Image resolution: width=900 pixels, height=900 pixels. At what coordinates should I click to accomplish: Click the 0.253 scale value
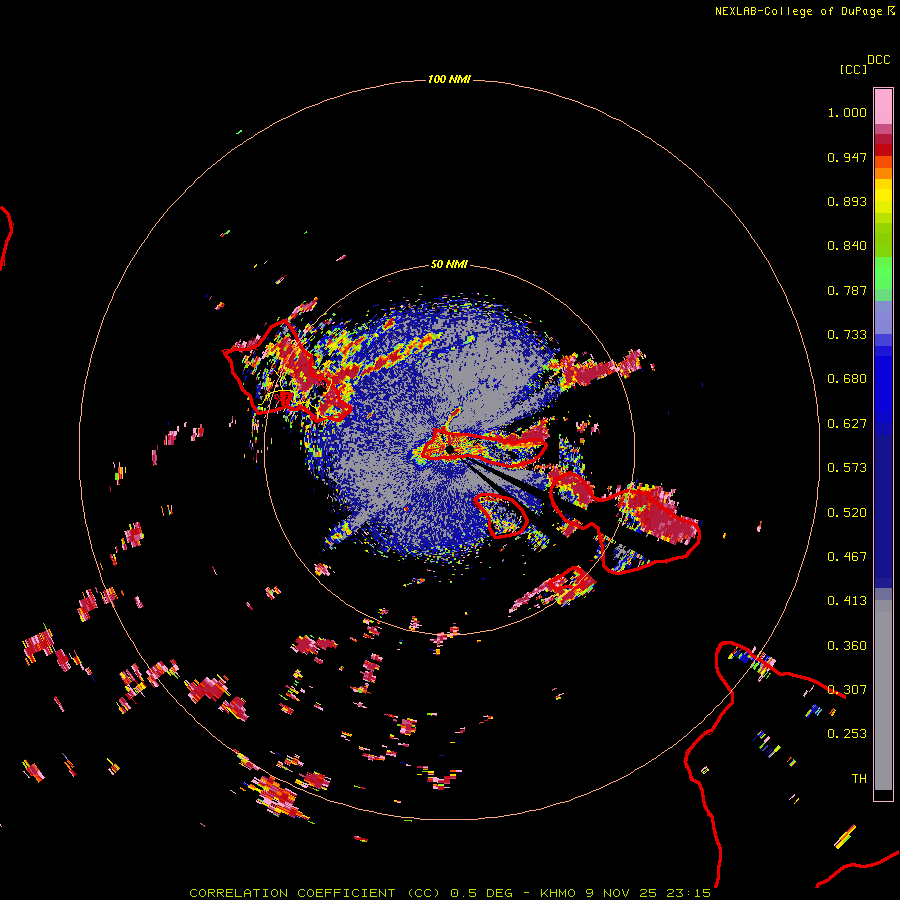coord(847,734)
